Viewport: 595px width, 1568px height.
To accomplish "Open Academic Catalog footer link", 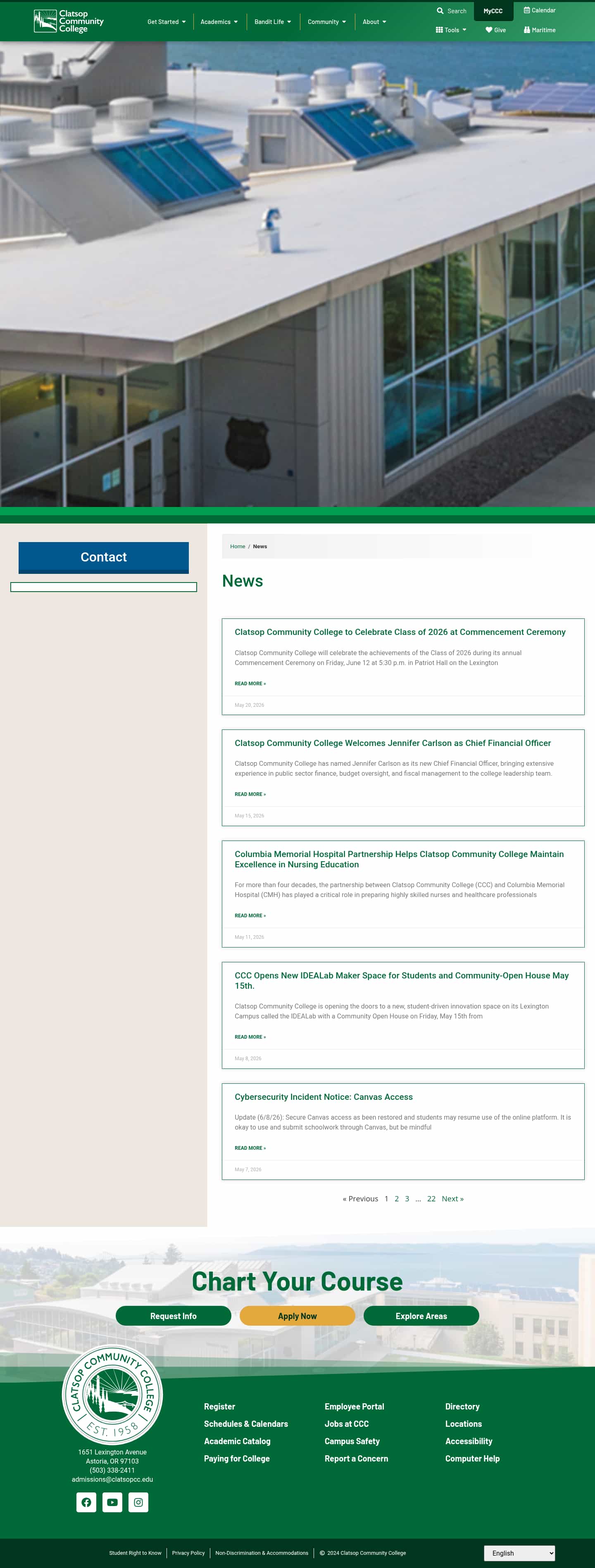I will (x=237, y=1441).
